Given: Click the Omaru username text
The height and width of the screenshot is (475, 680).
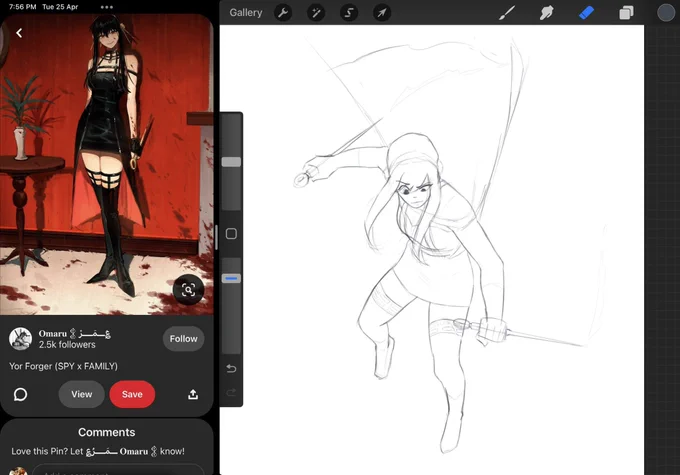Looking at the screenshot, I should (75, 333).
